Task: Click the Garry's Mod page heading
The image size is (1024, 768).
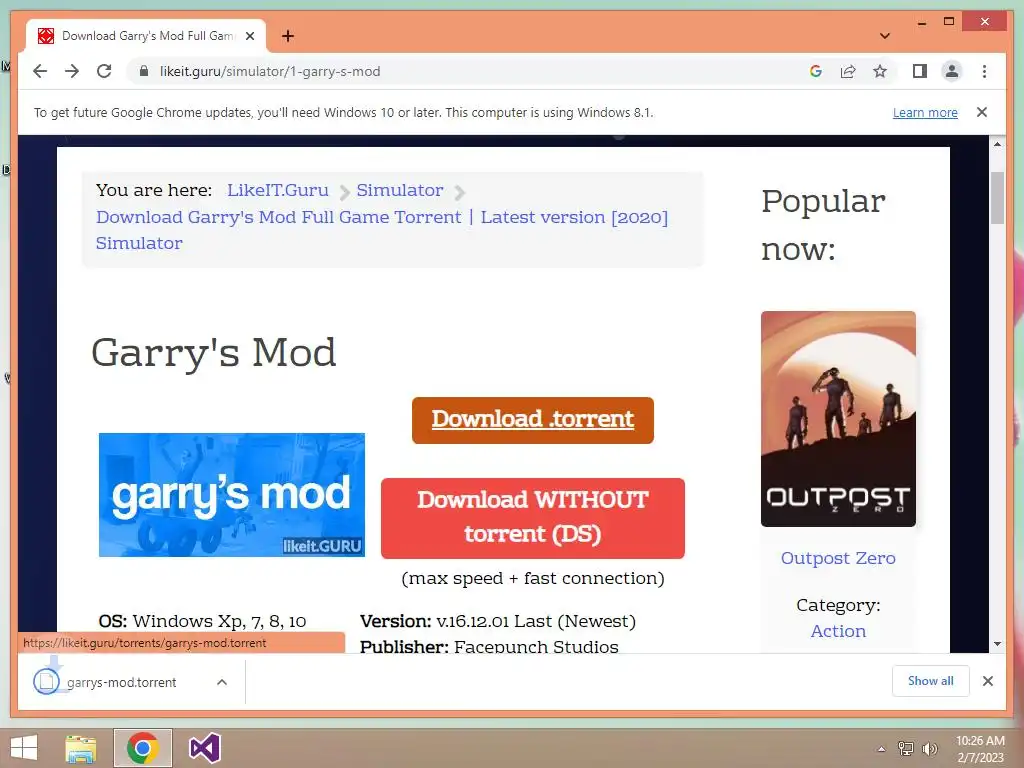Action: pyautogui.click(x=214, y=353)
